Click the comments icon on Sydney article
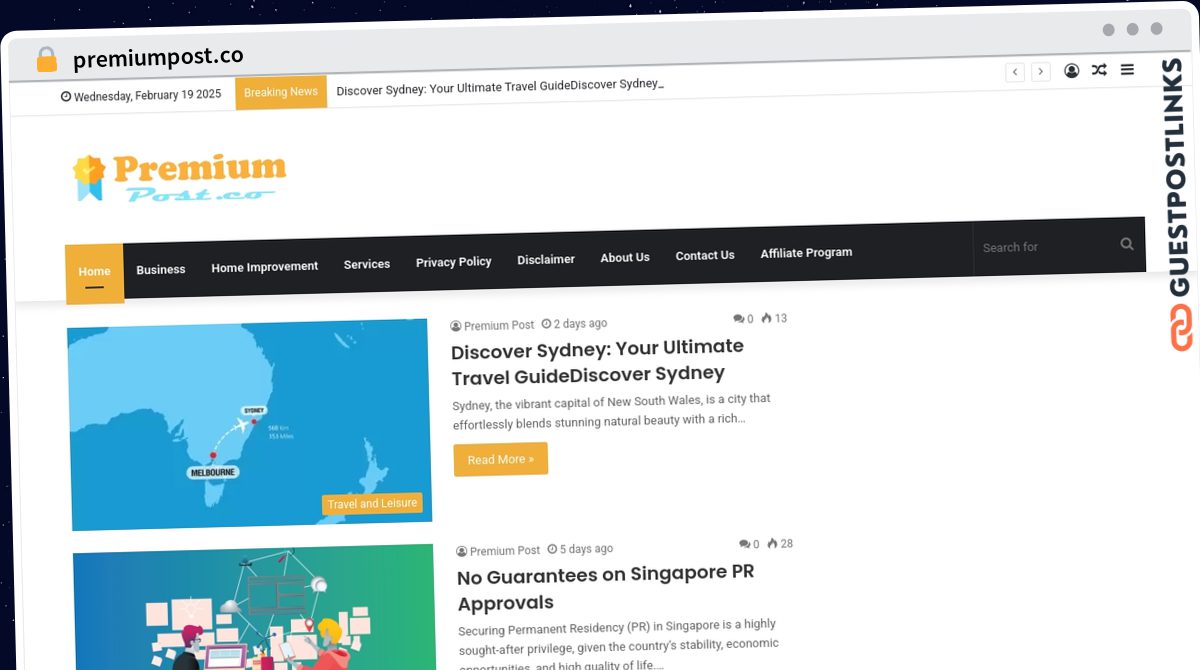The height and width of the screenshot is (670, 1200). 738,319
